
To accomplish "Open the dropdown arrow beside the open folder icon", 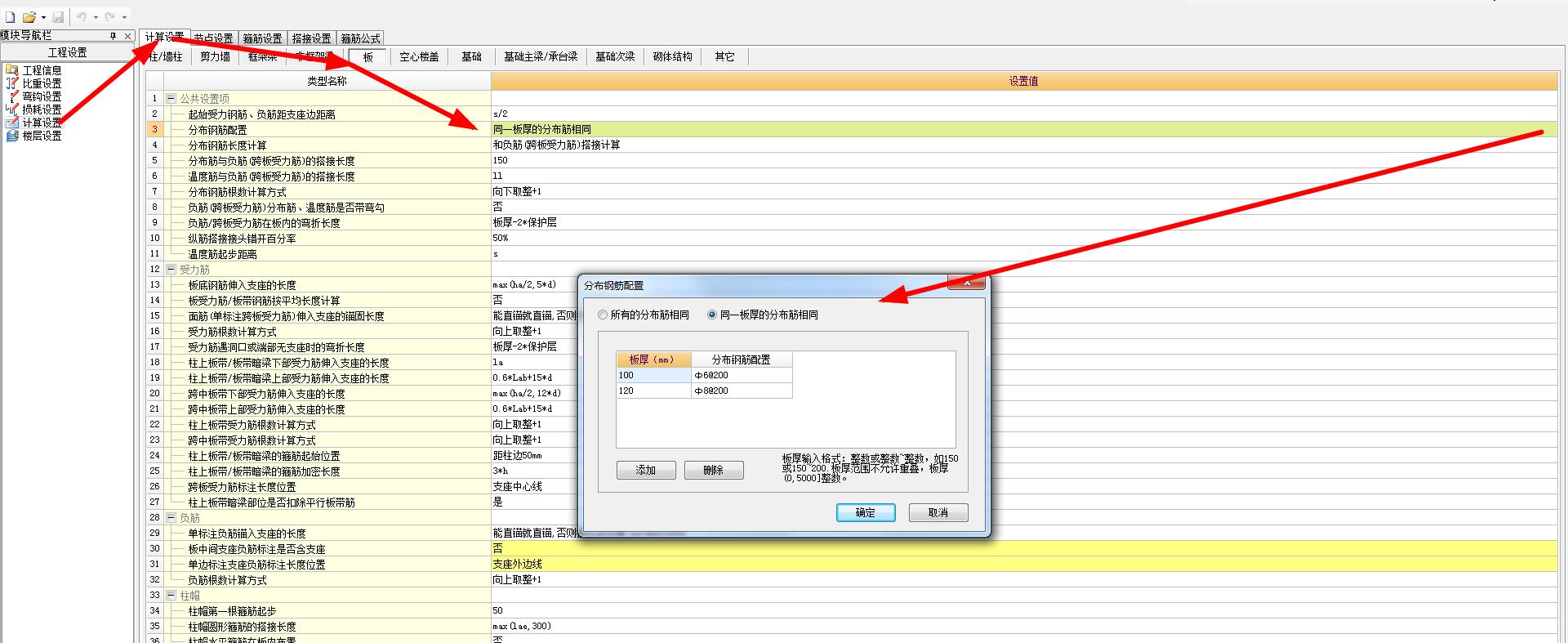I will coord(42,17).
